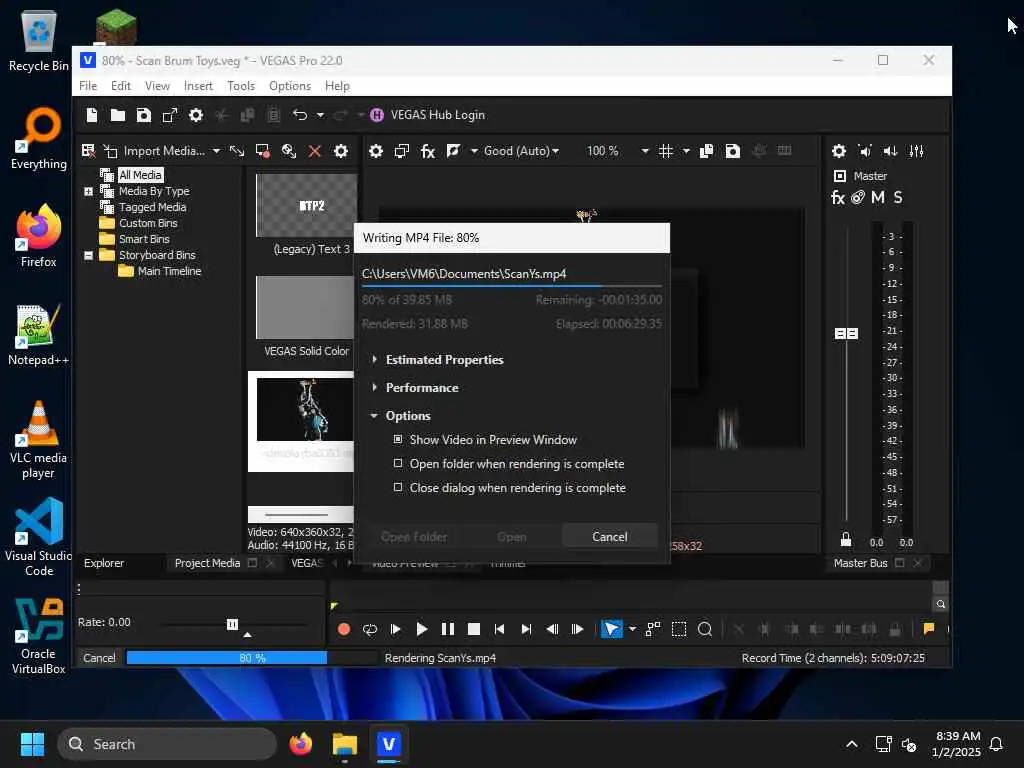The width and height of the screenshot is (1024, 768).
Task: Click the Dim Output icon
Action: pos(891,151)
